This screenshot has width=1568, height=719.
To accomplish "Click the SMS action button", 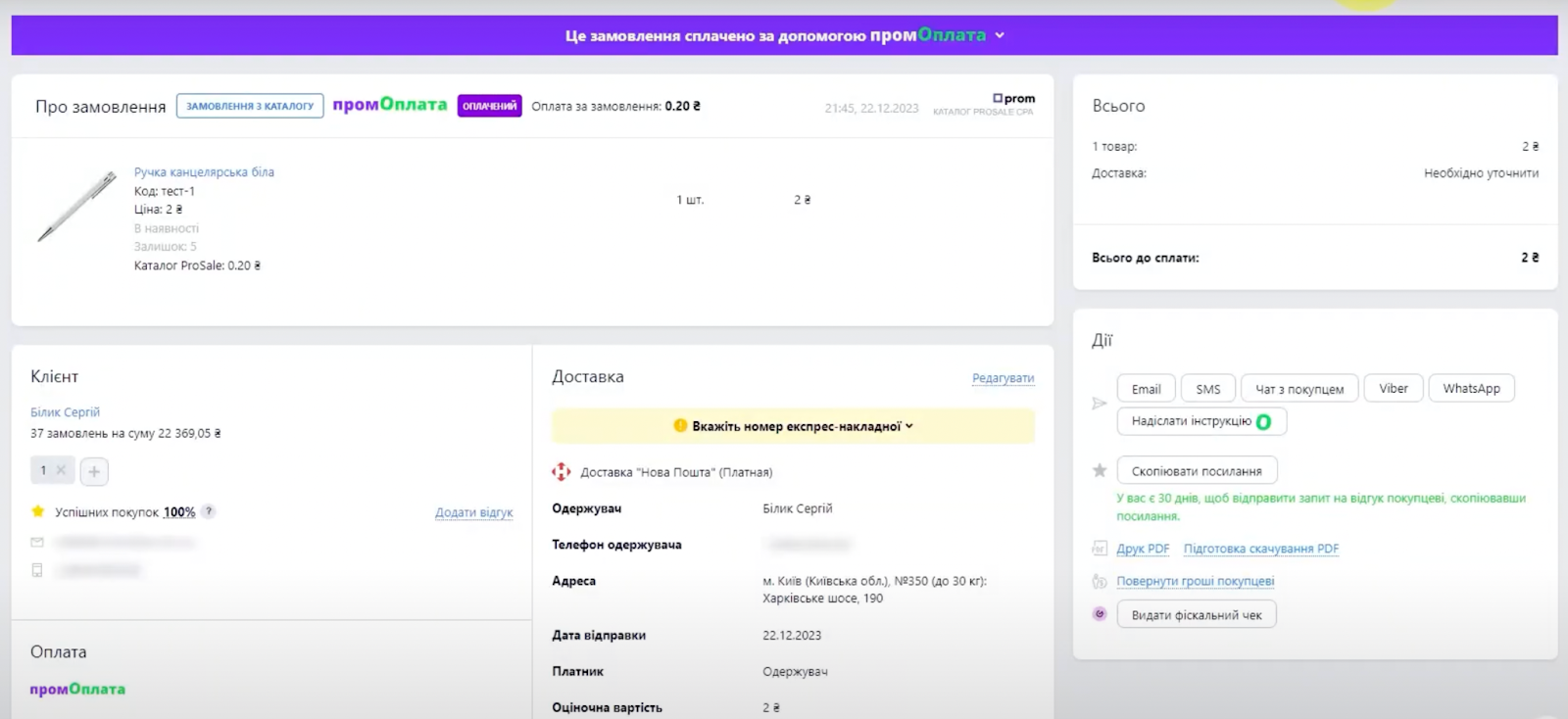I will pos(1208,389).
